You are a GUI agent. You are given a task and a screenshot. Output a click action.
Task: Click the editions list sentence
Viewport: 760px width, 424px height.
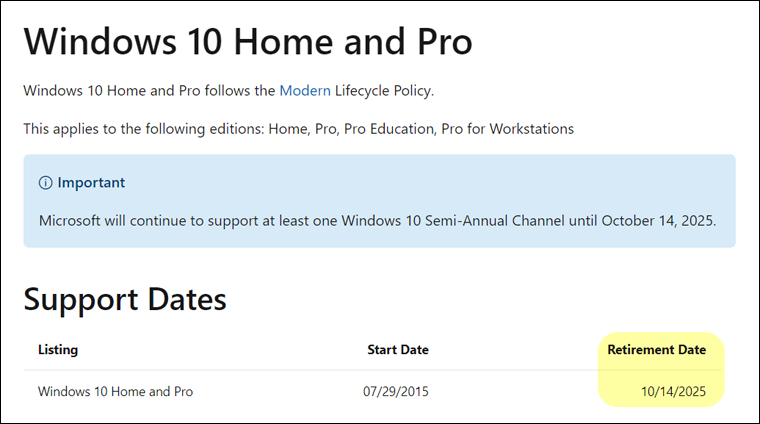click(299, 129)
